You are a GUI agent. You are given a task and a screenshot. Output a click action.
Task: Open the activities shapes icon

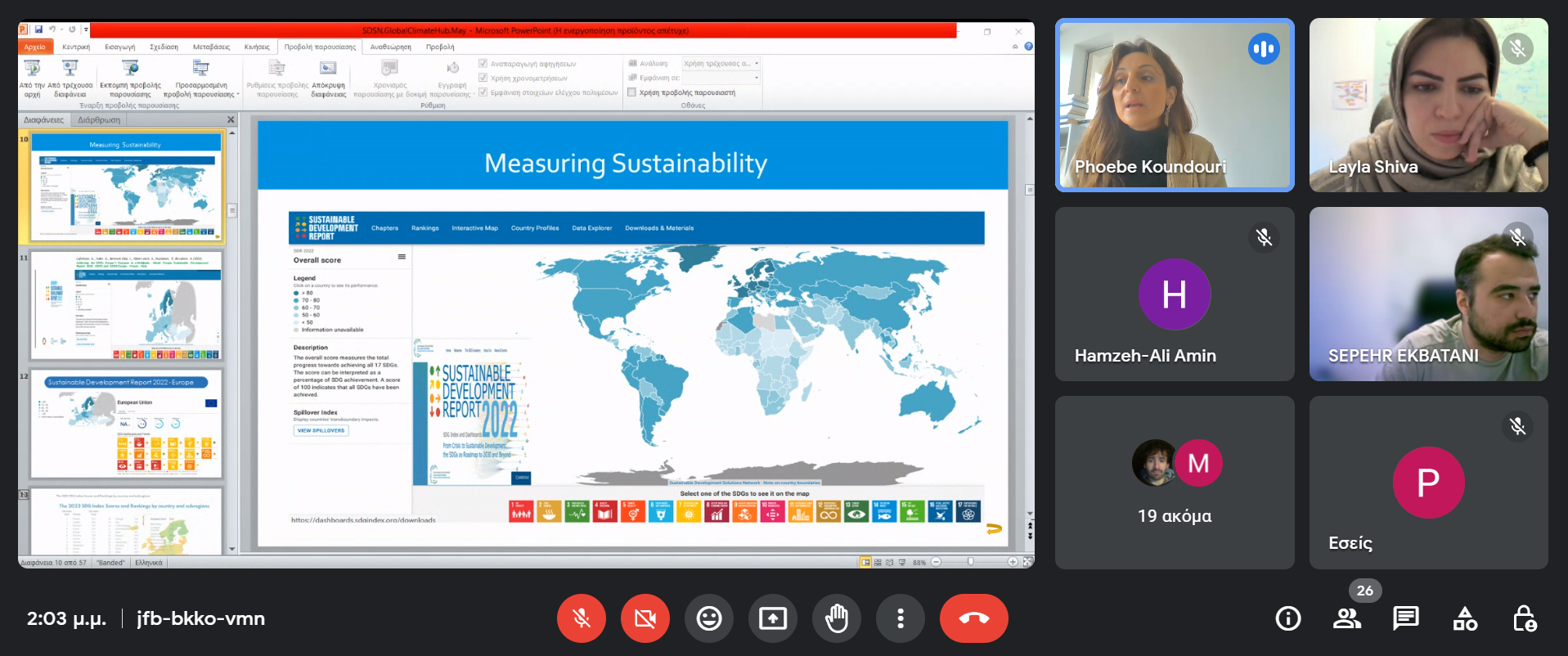click(1465, 618)
